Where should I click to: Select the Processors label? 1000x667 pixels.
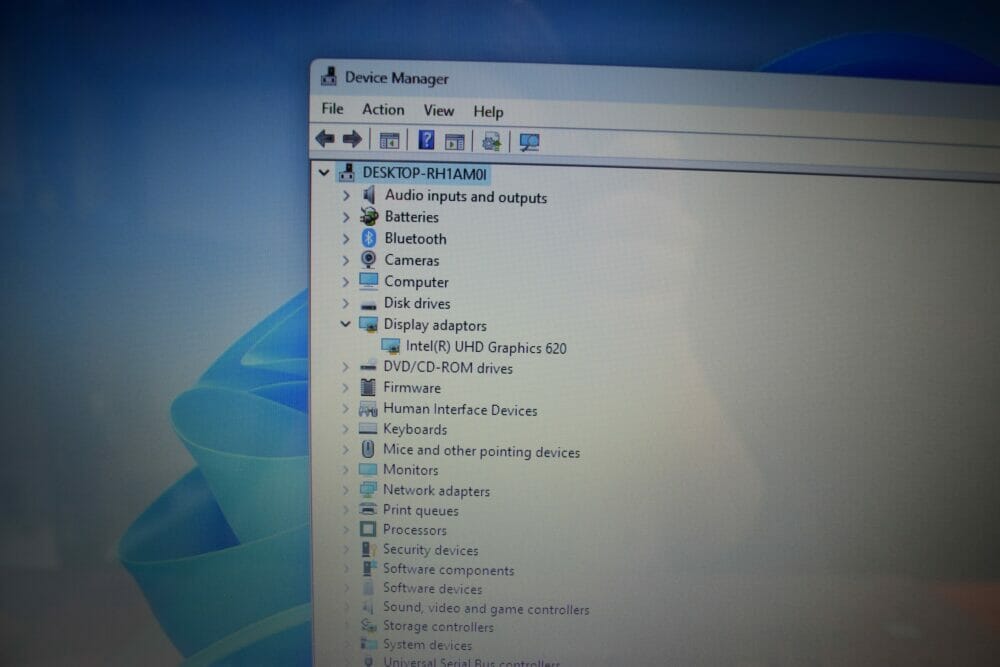pyautogui.click(x=415, y=530)
